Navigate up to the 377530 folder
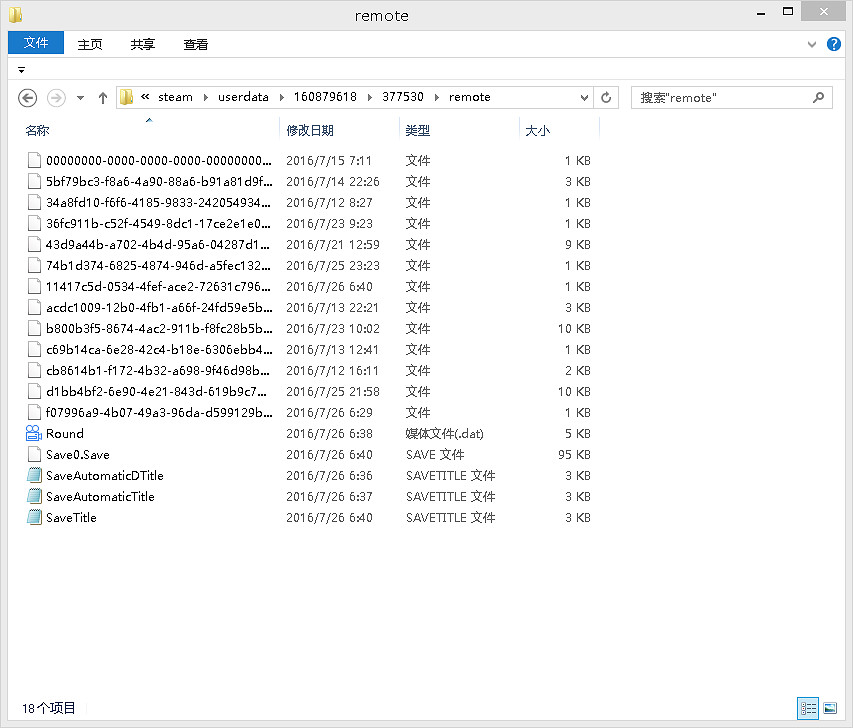The width and height of the screenshot is (853, 728). (x=103, y=97)
